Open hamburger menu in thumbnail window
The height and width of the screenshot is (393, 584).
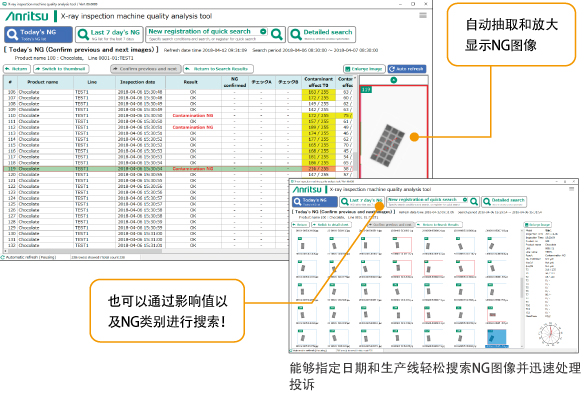[572, 189]
